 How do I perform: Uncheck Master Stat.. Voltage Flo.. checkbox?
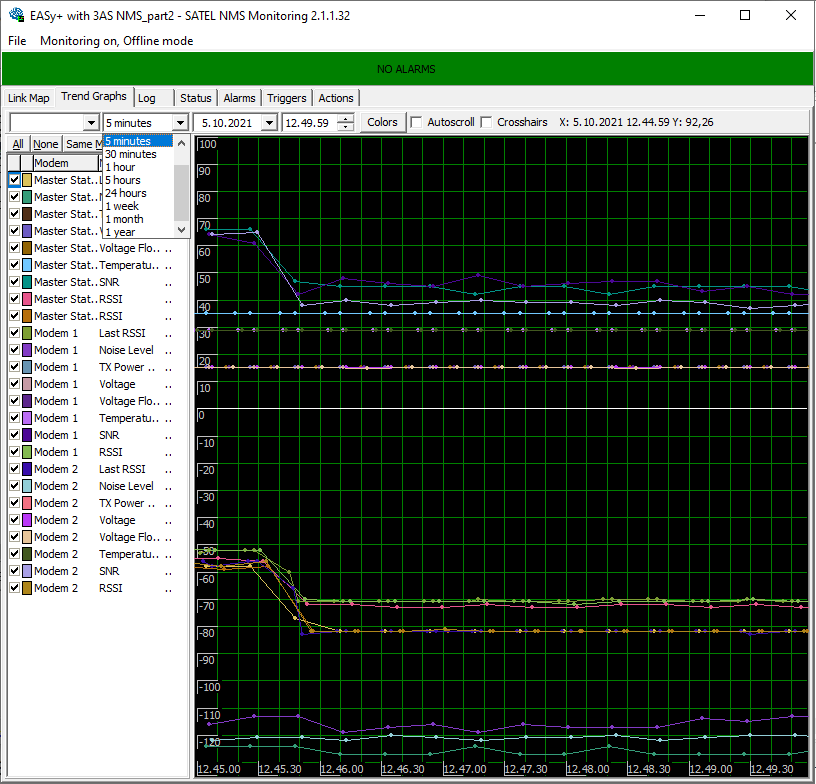(15, 248)
